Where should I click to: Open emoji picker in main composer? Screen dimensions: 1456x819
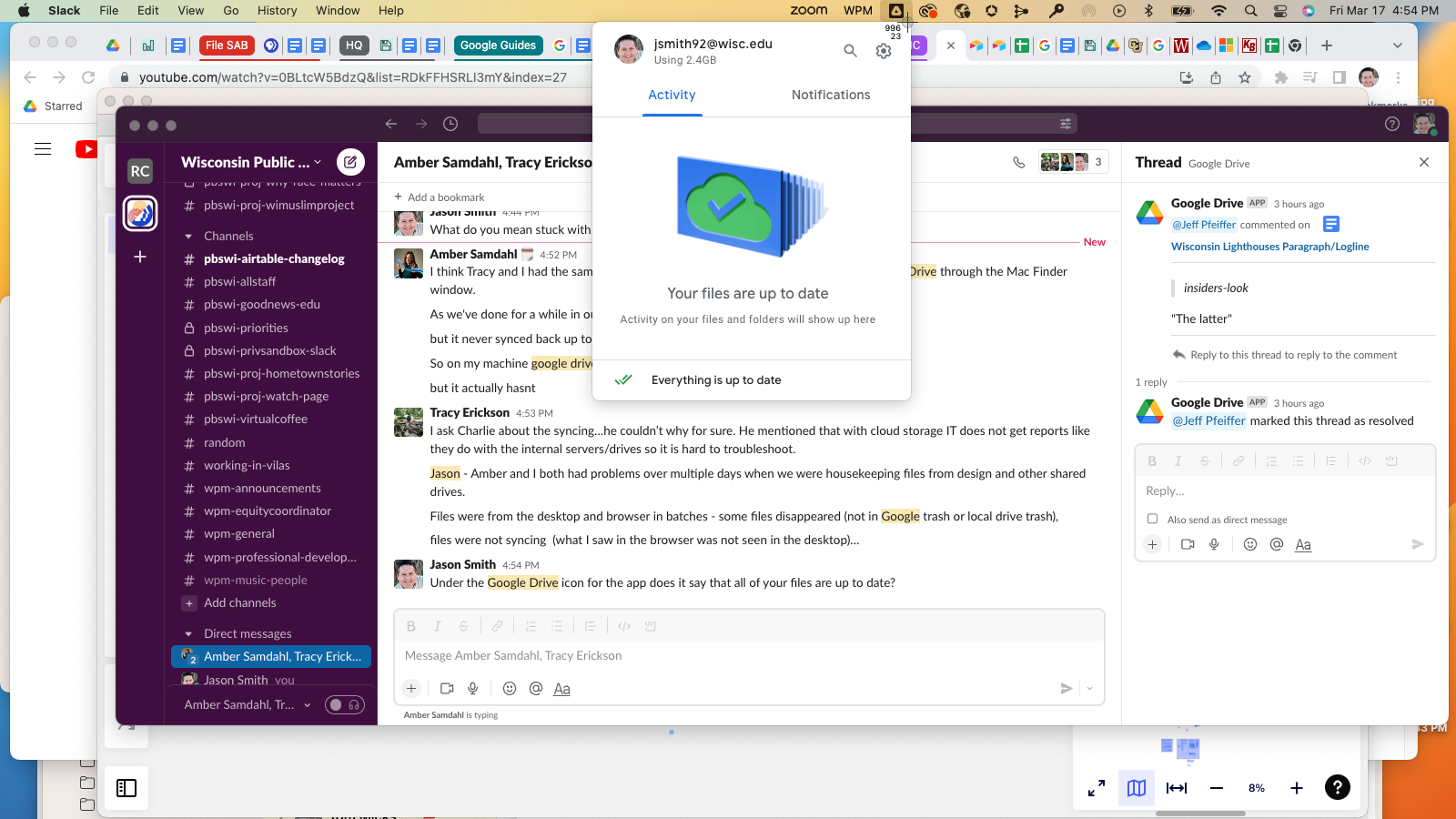pos(510,689)
